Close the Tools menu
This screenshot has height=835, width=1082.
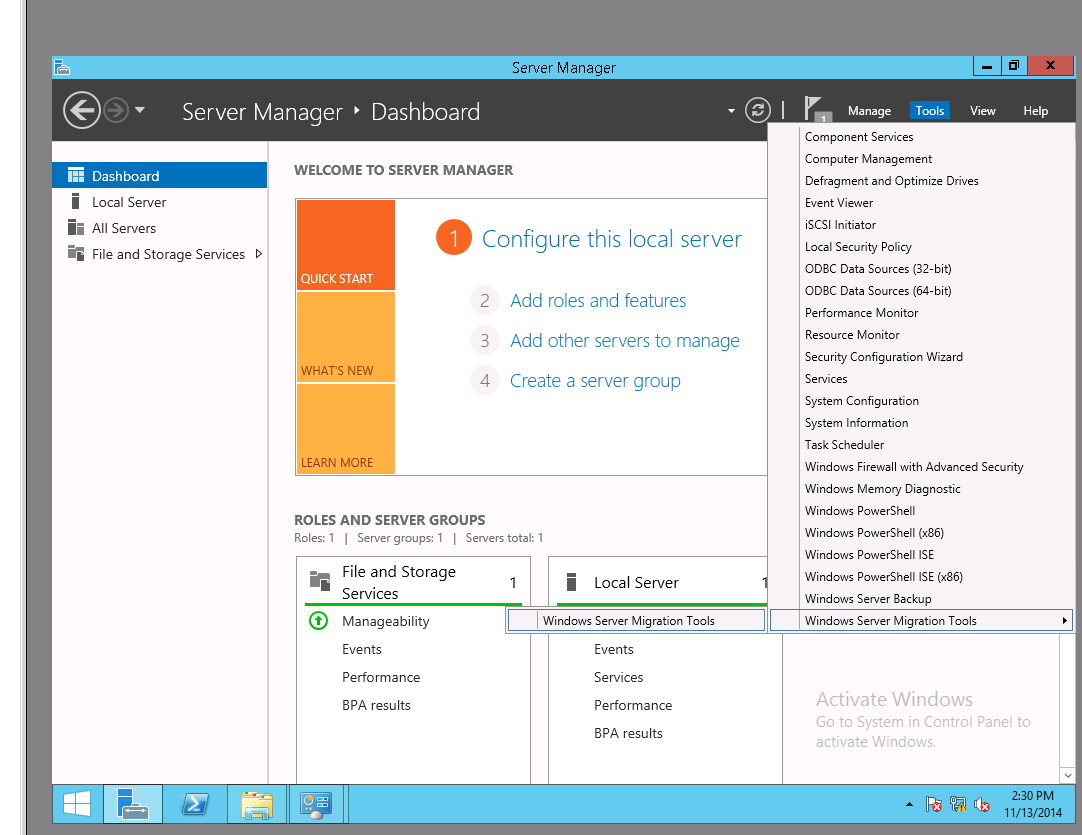929,110
